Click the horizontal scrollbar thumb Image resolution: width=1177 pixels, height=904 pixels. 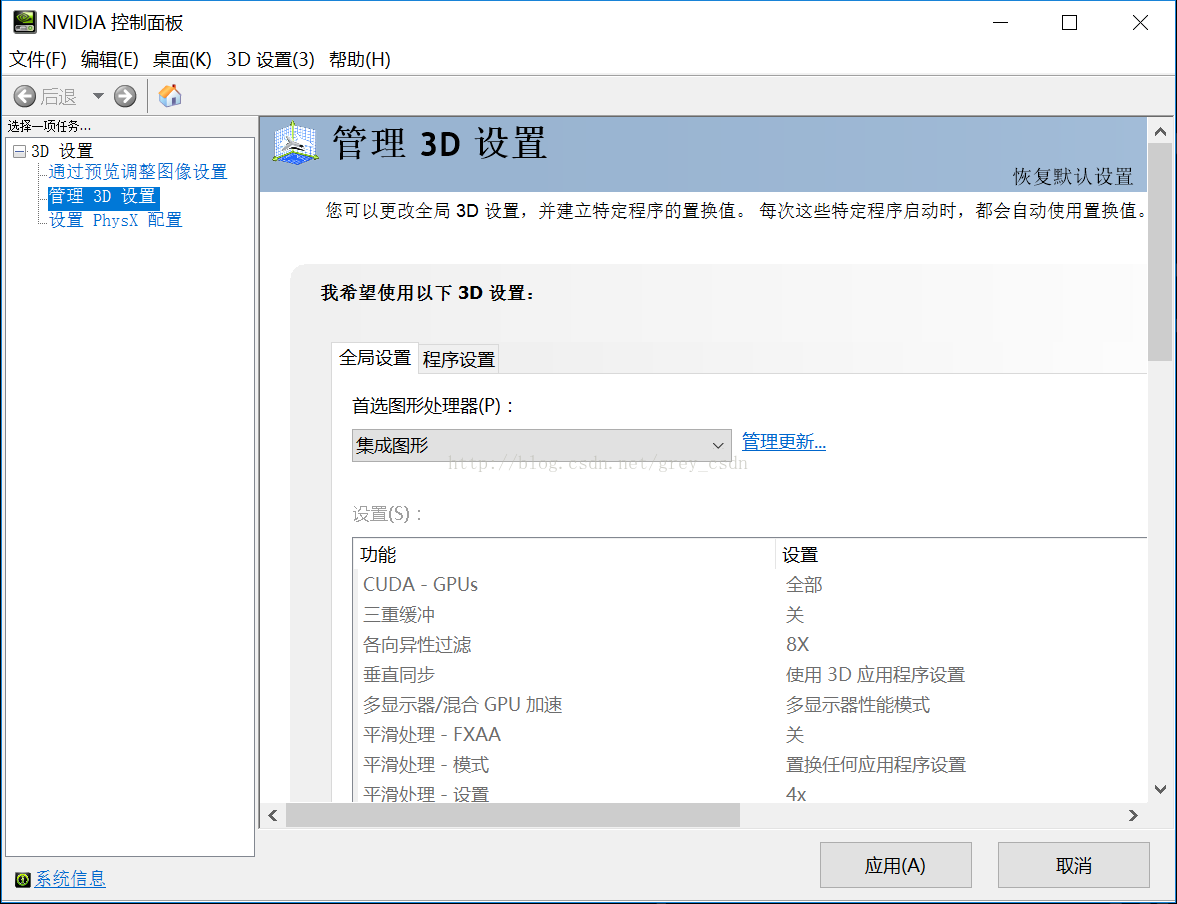click(513, 815)
